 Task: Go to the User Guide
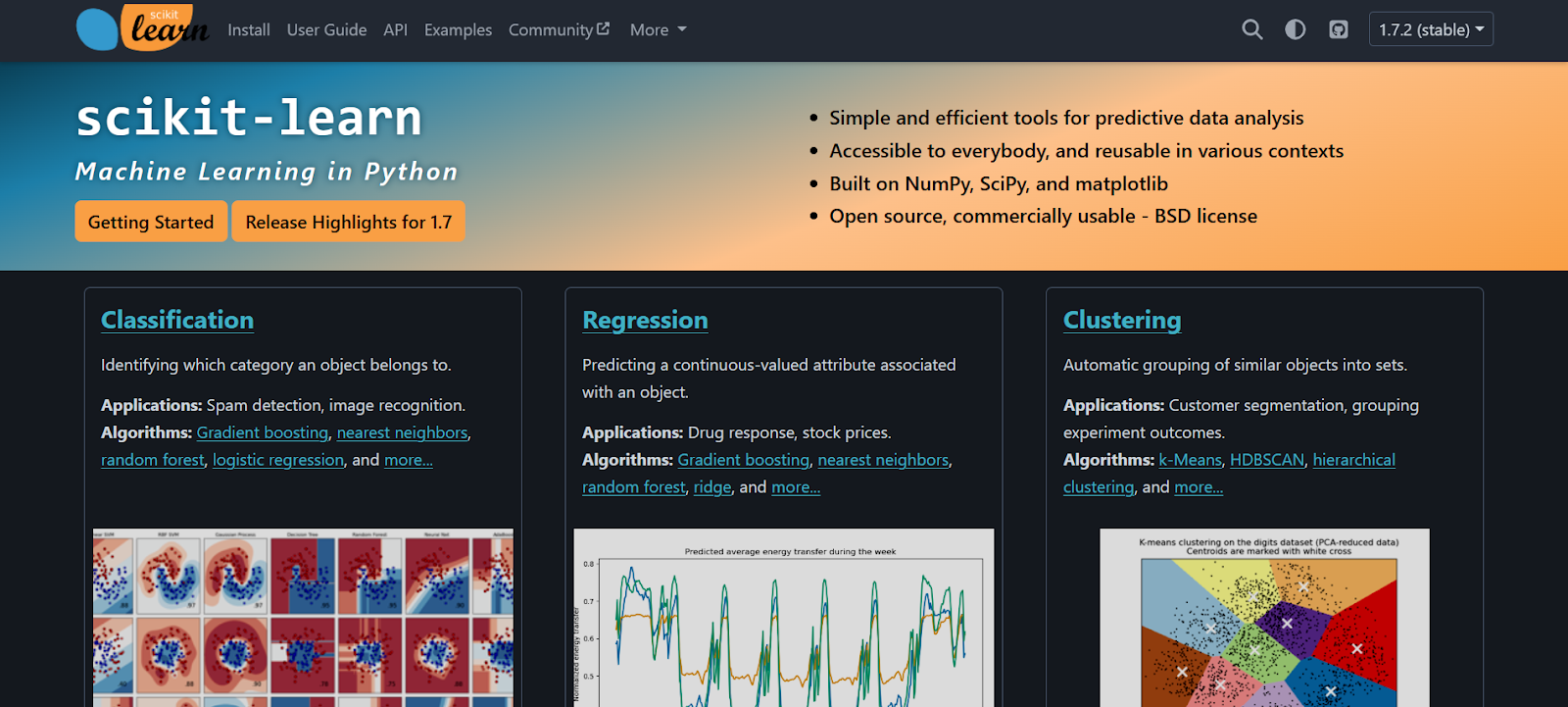pyautogui.click(x=326, y=29)
